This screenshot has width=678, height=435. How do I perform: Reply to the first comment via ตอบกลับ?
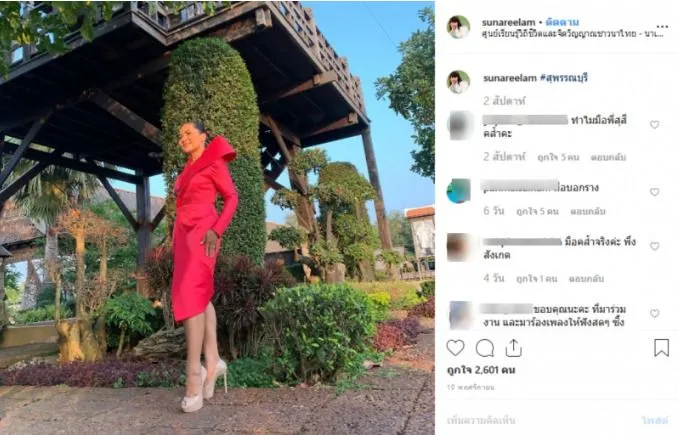coord(608,157)
